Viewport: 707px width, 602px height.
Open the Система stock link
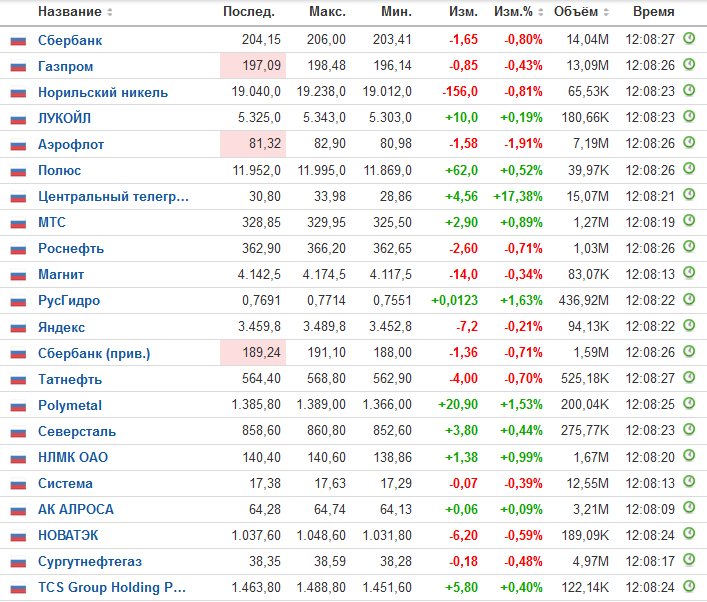click(x=65, y=483)
